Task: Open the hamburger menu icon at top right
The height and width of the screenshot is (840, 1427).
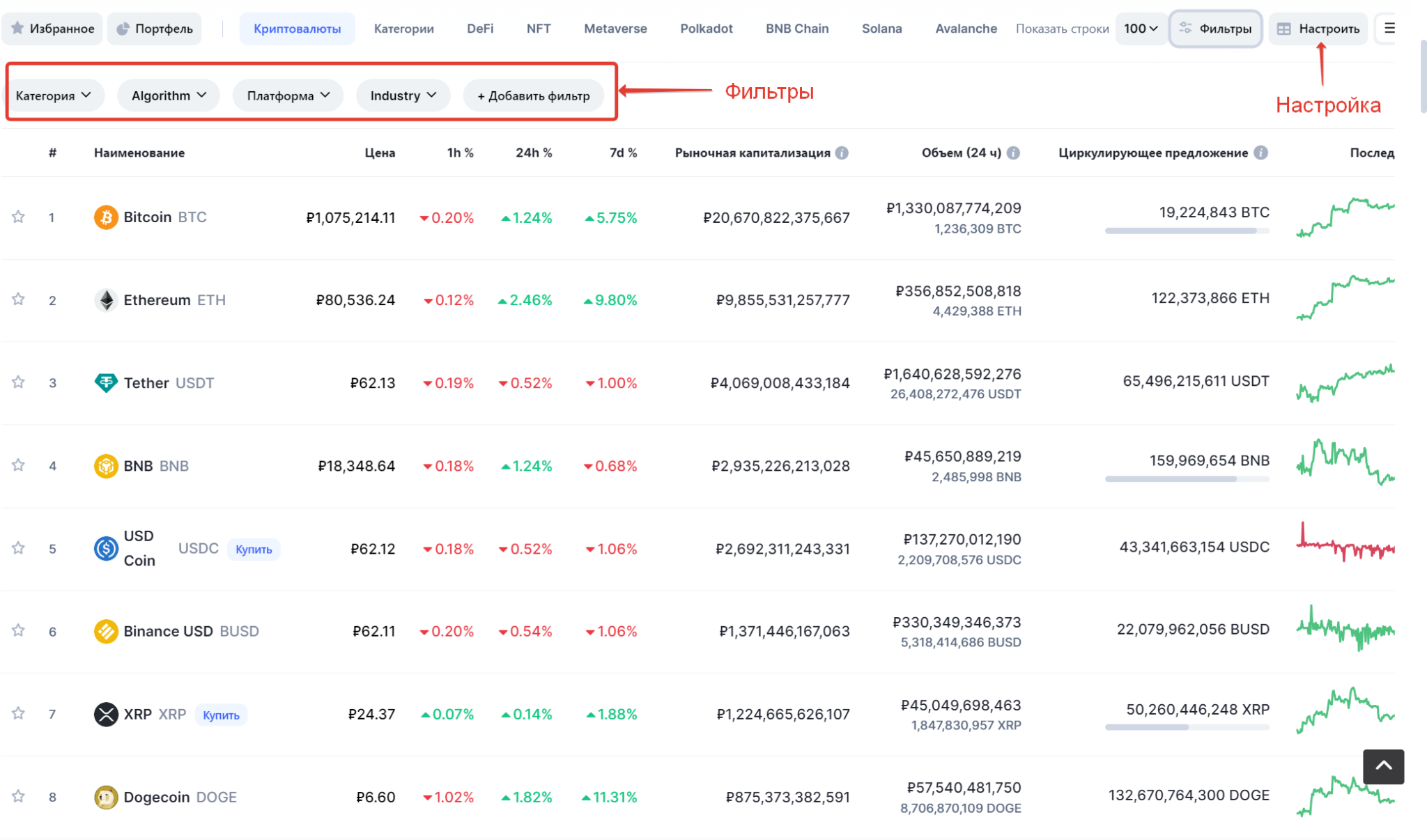Action: (1391, 28)
